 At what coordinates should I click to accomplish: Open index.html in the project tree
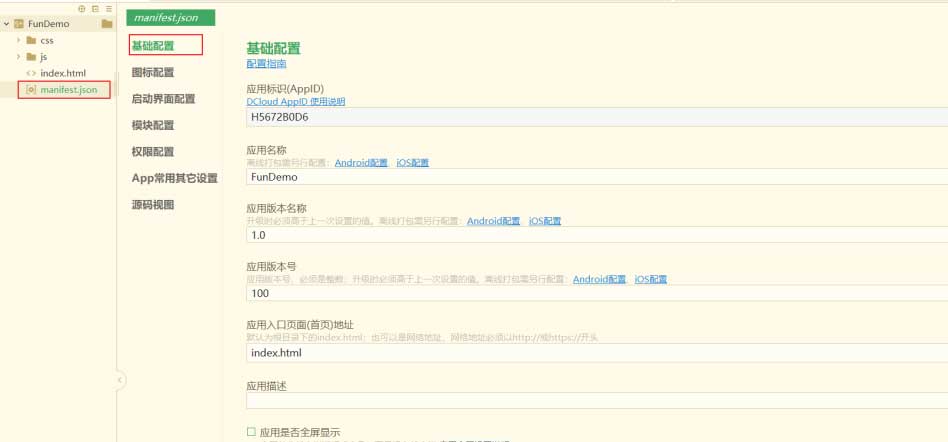point(63,73)
